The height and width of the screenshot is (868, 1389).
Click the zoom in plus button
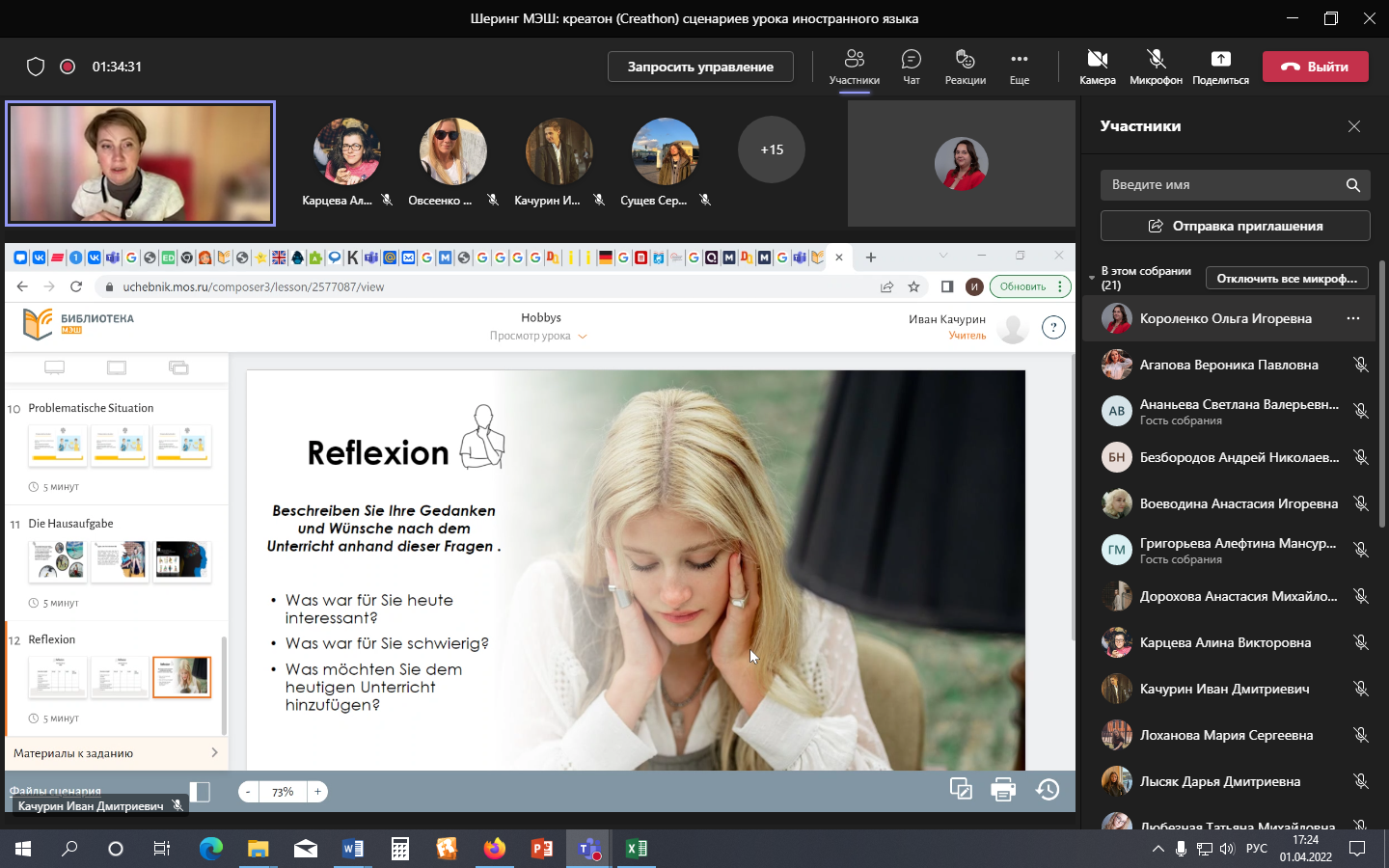pos(317,792)
